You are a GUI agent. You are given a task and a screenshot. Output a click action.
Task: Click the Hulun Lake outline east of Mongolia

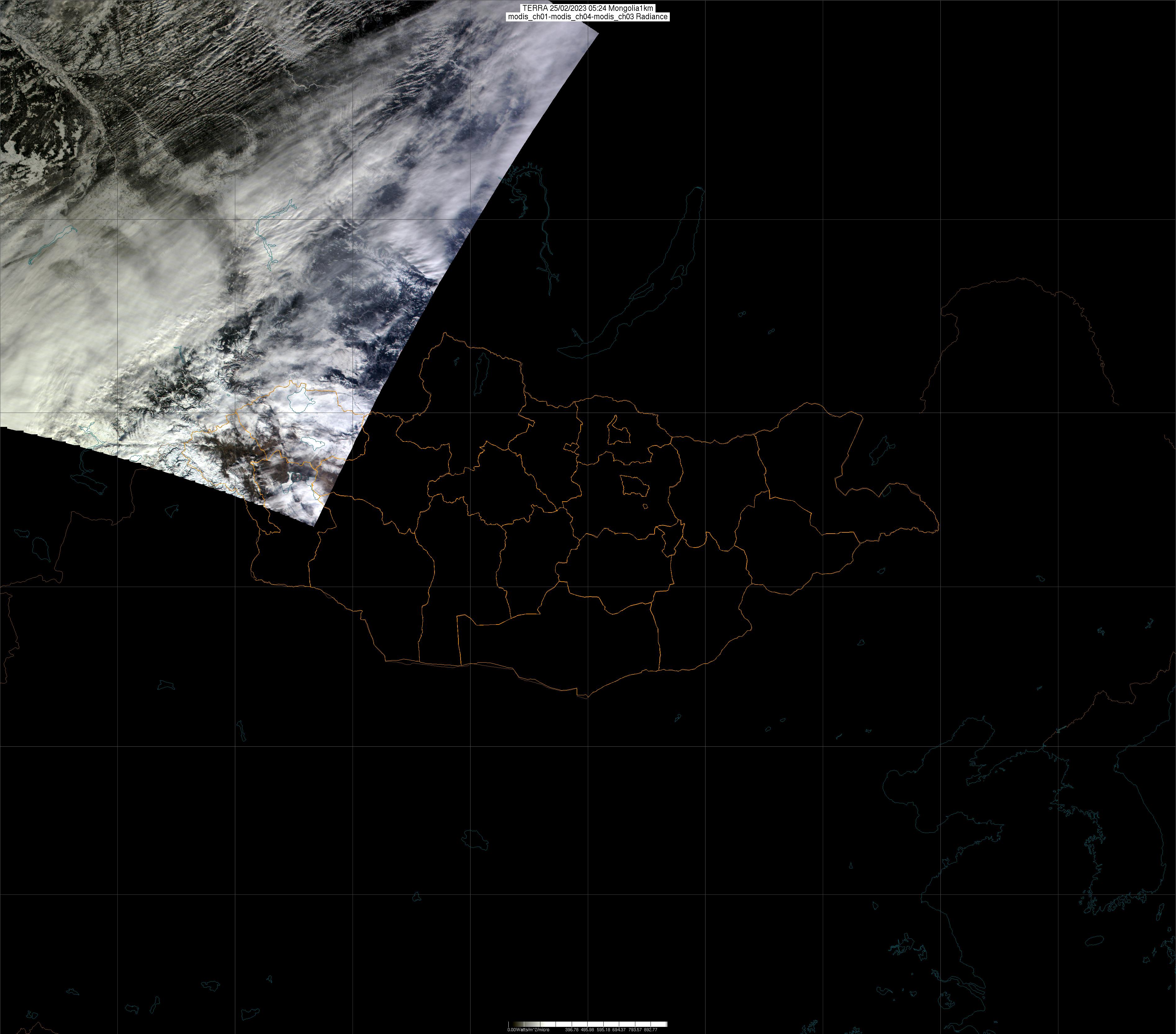point(881,450)
